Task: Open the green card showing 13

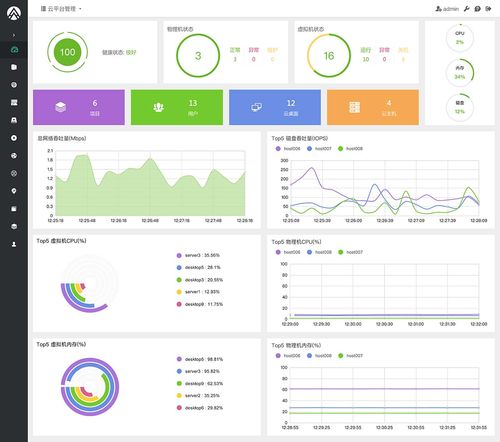Action: coord(177,107)
